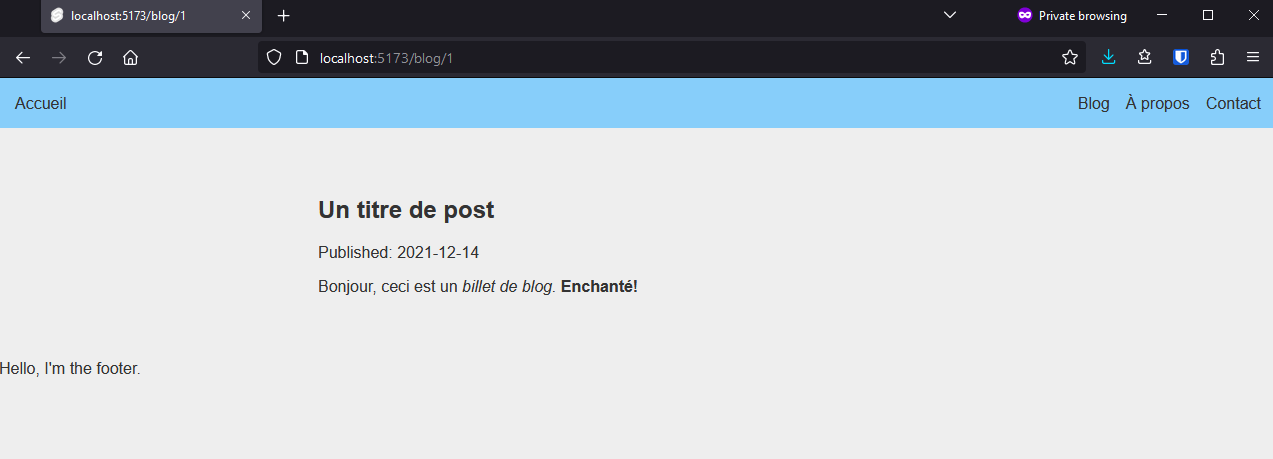This screenshot has height=459, width=1273.
Task: Open the Contact page link
Action: tap(1233, 103)
